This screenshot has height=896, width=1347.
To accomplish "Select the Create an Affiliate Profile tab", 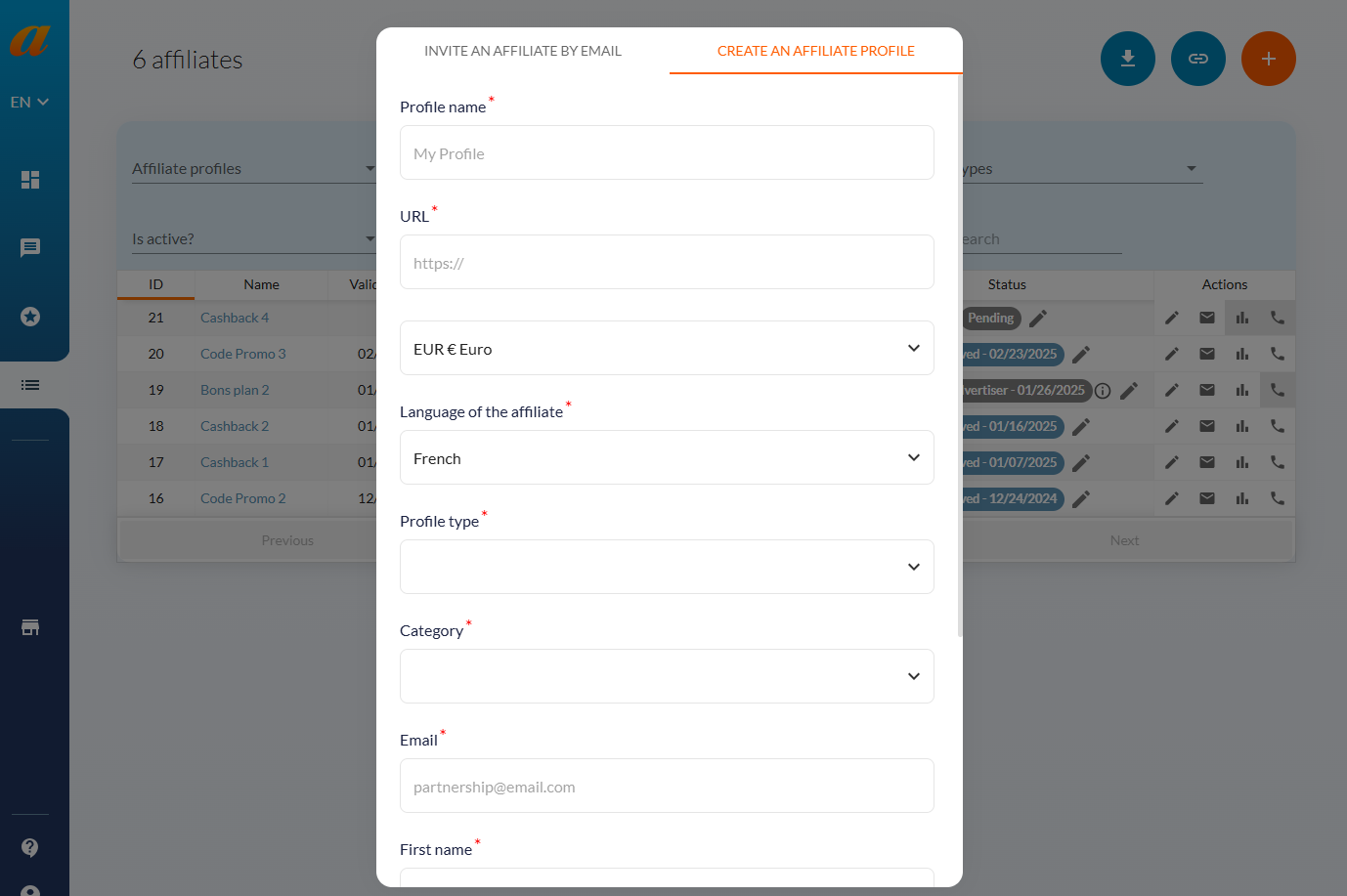I will coord(816,51).
